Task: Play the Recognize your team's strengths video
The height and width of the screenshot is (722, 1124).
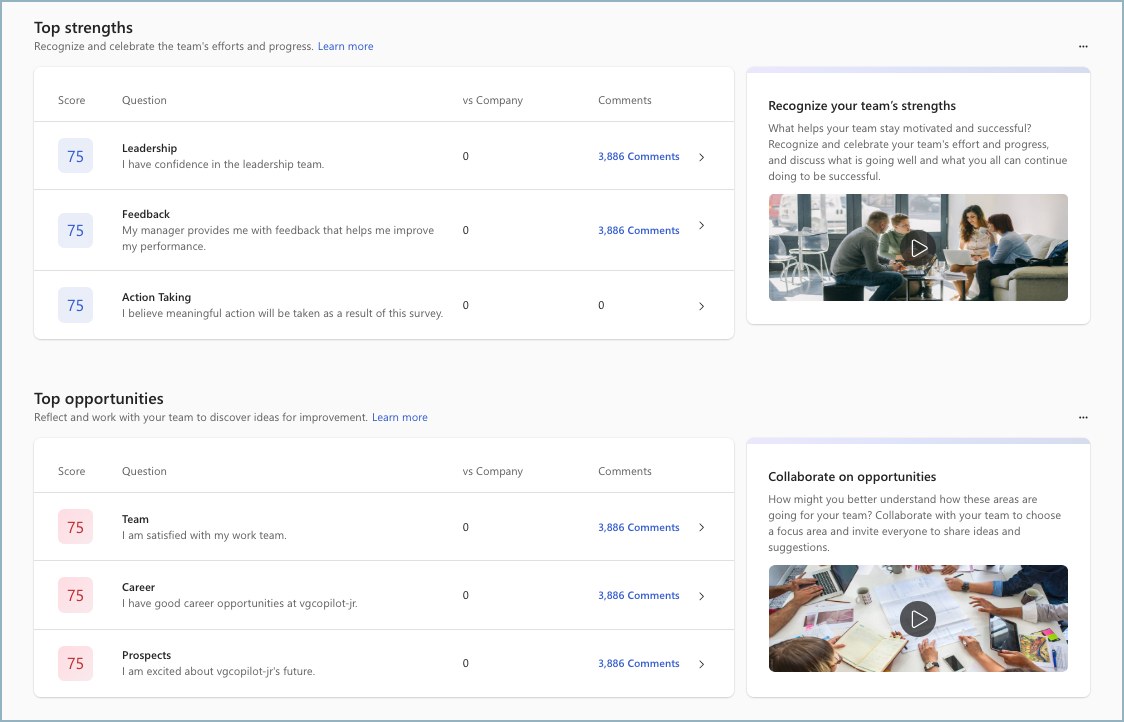Action: (918, 247)
